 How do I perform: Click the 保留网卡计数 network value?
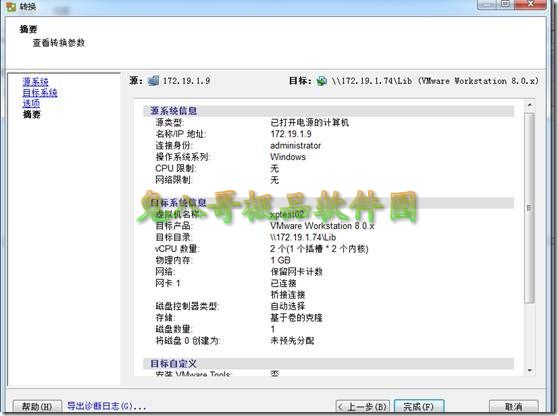click(x=296, y=272)
